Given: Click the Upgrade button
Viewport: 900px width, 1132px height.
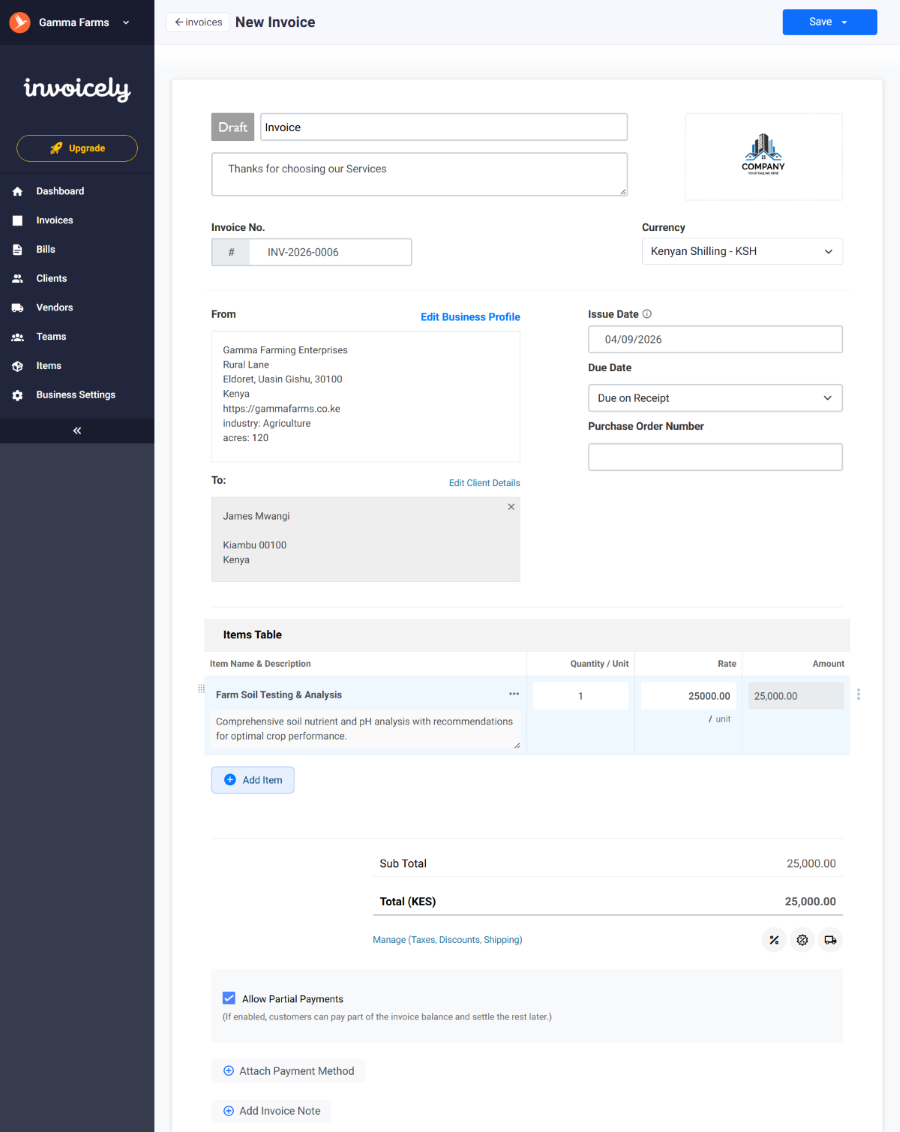Looking at the screenshot, I should pos(77,148).
